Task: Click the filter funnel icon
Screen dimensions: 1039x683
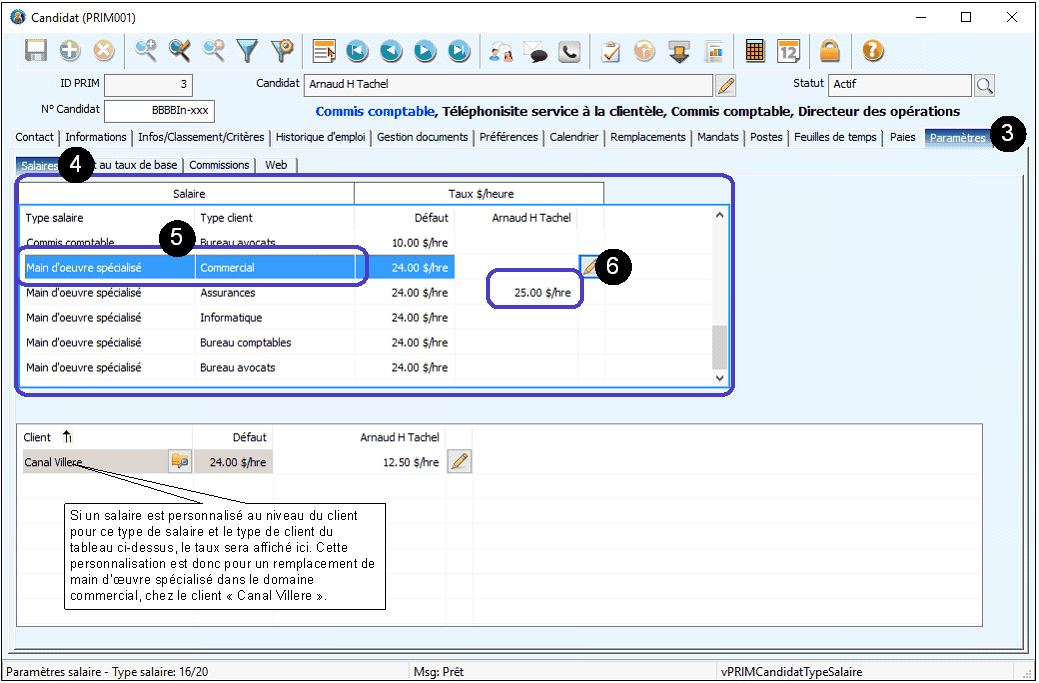Action: click(x=247, y=51)
